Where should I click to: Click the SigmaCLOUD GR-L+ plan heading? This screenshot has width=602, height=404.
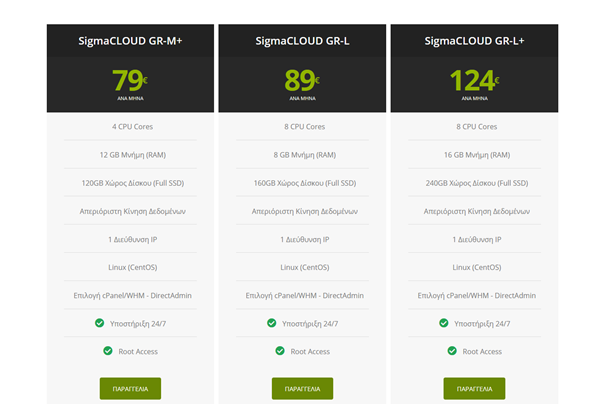[474, 41]
